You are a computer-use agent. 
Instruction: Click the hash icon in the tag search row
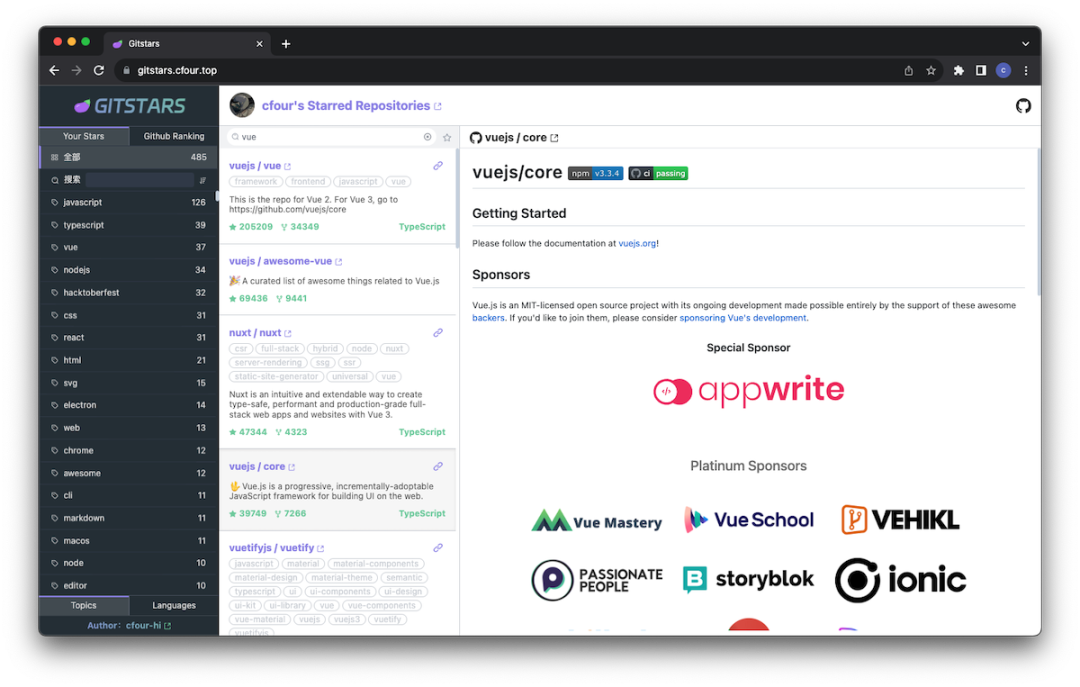coord(202,180)
